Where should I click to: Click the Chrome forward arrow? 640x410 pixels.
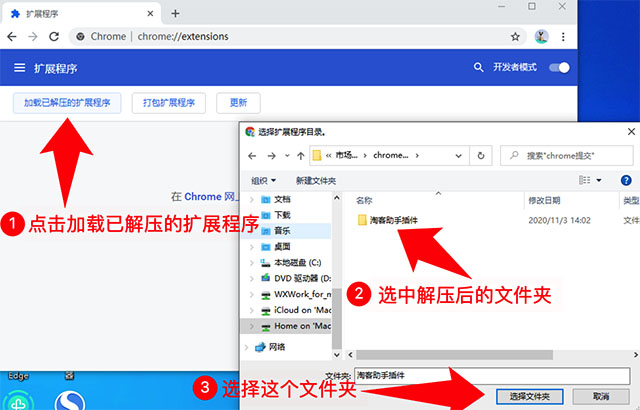pyautogui.click(x=33, y=37)
